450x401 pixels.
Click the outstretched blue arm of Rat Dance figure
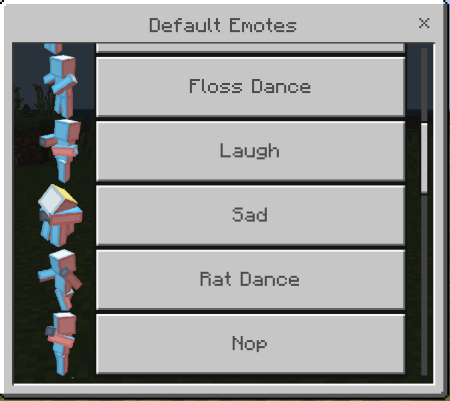tap(46, 275)
